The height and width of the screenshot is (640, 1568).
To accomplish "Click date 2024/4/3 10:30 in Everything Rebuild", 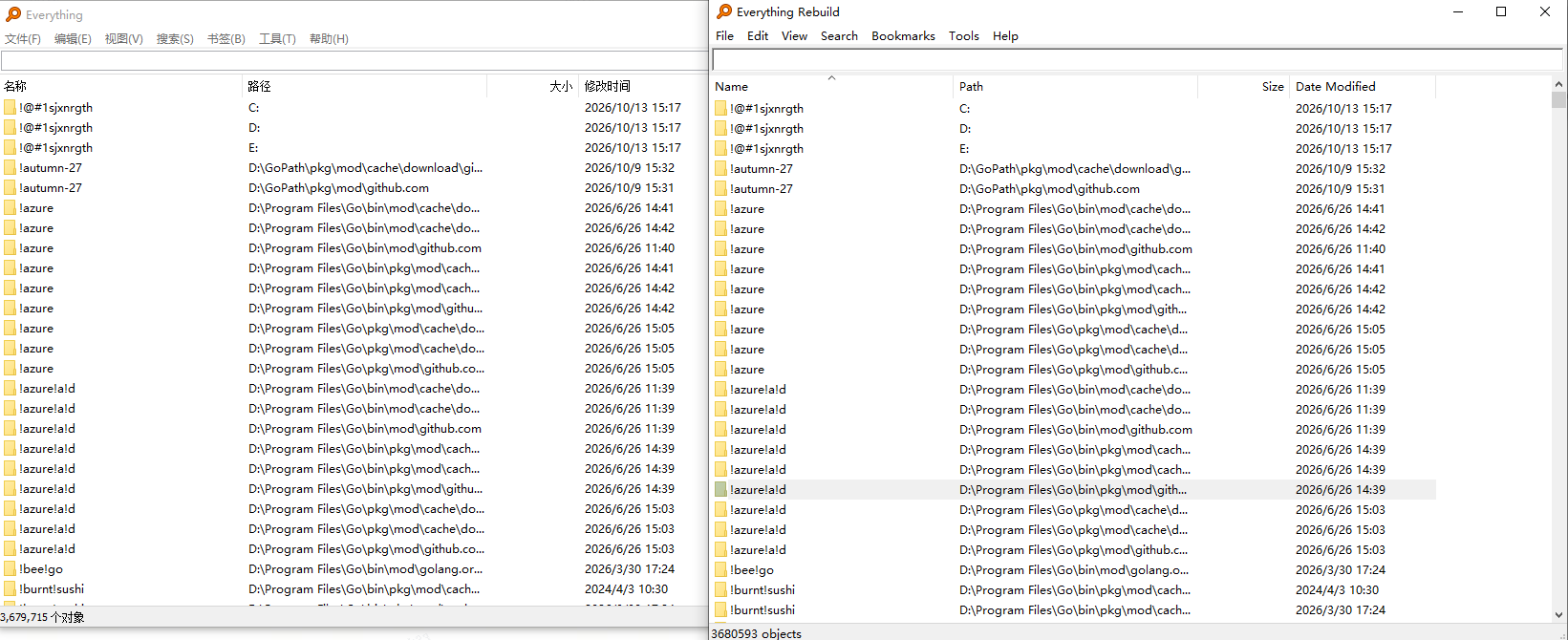I will (x=1338, y=590).
